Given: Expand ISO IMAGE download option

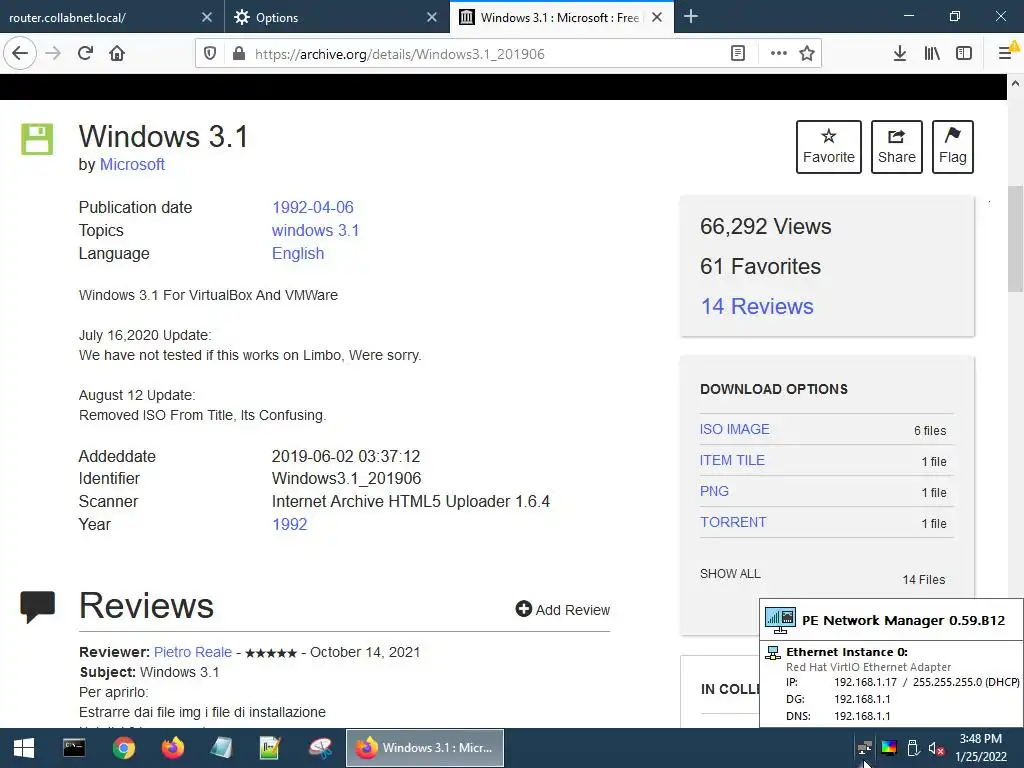Looking at the screenshot, I should point(735,429).
